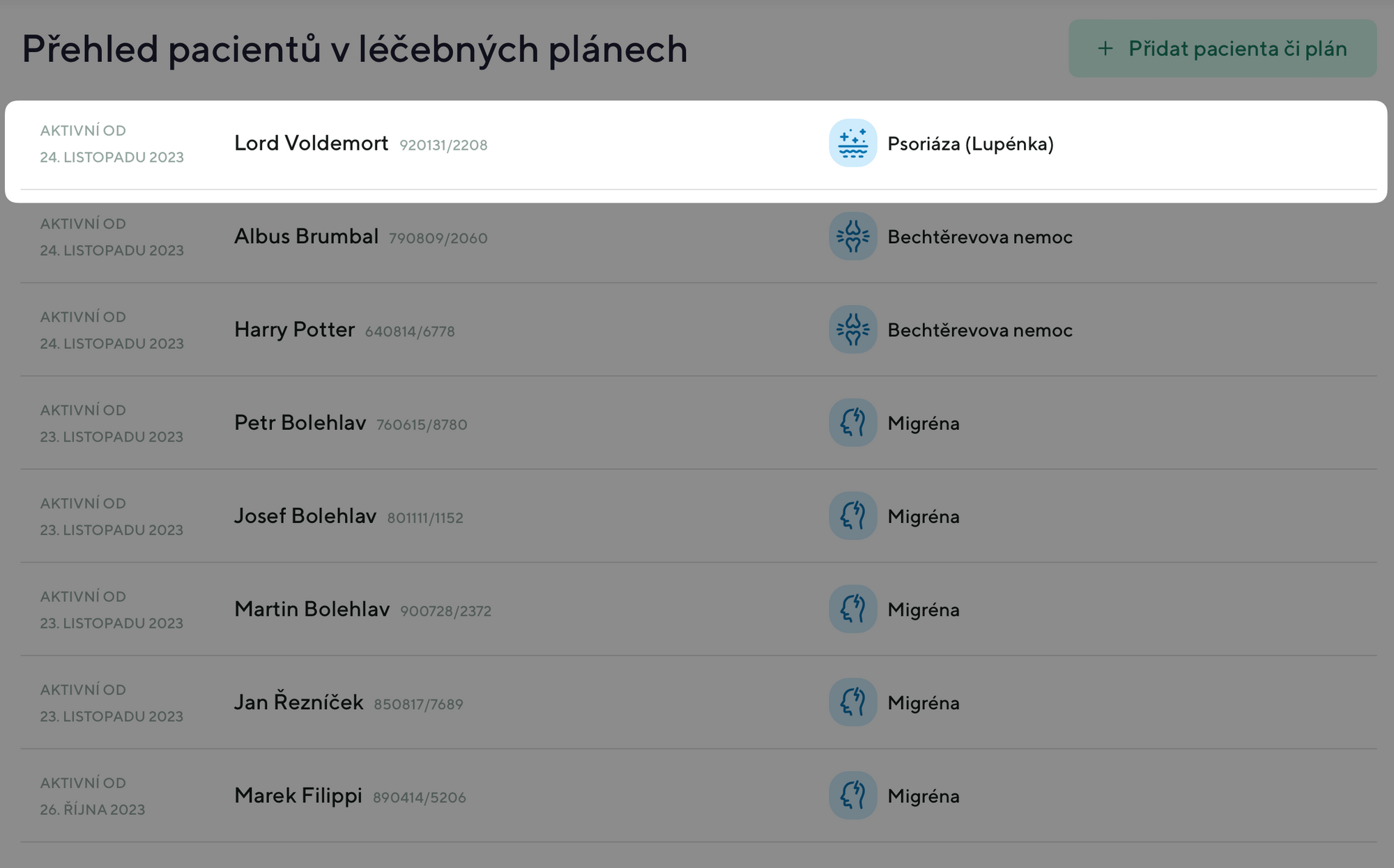1394x868 pixels.
Task: Click Petr Bolehlav's Migréna icon
Action: 852,423
